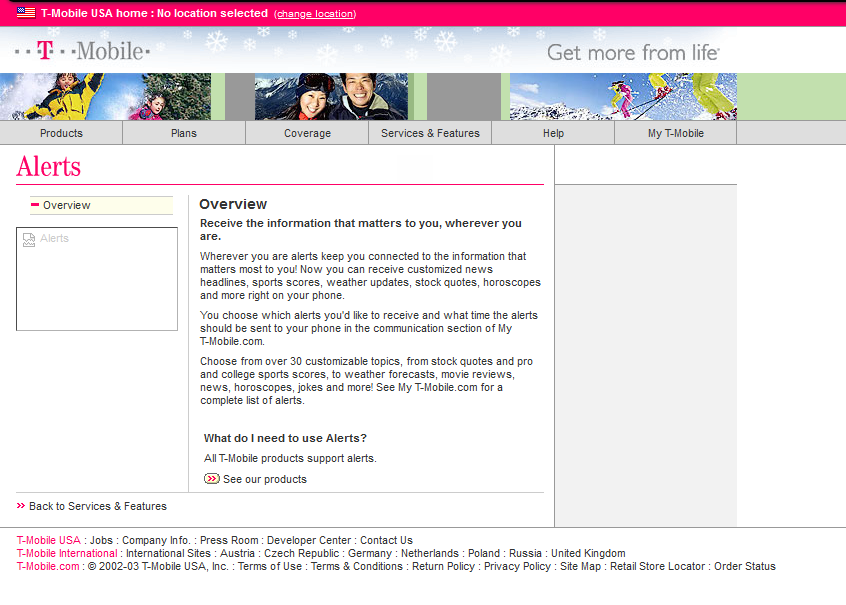
Task: Open the Retail Store Locator link
Action: pyautogui.click(x=658, y=566)
